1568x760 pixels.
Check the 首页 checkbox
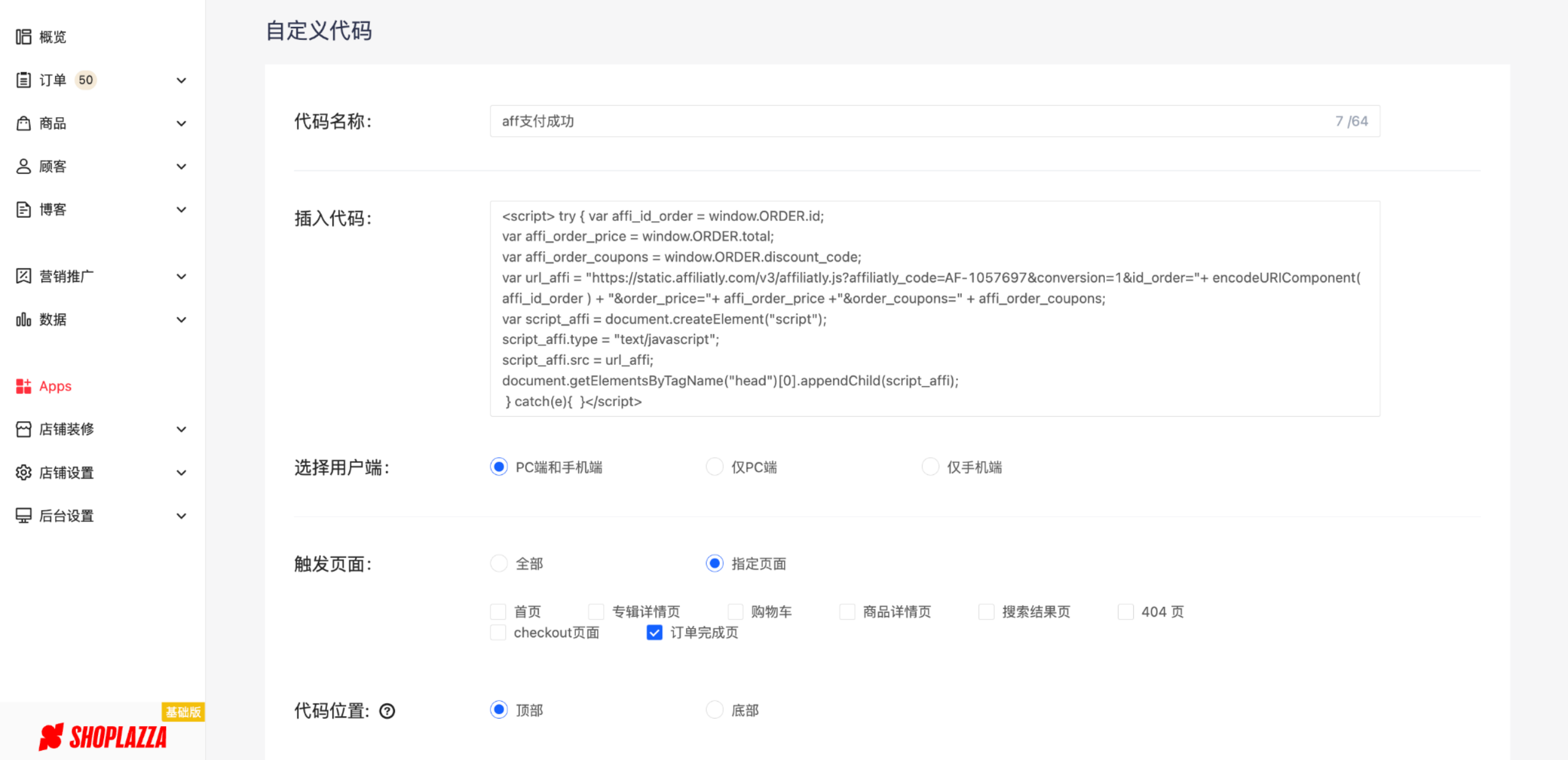pos(498,612)
